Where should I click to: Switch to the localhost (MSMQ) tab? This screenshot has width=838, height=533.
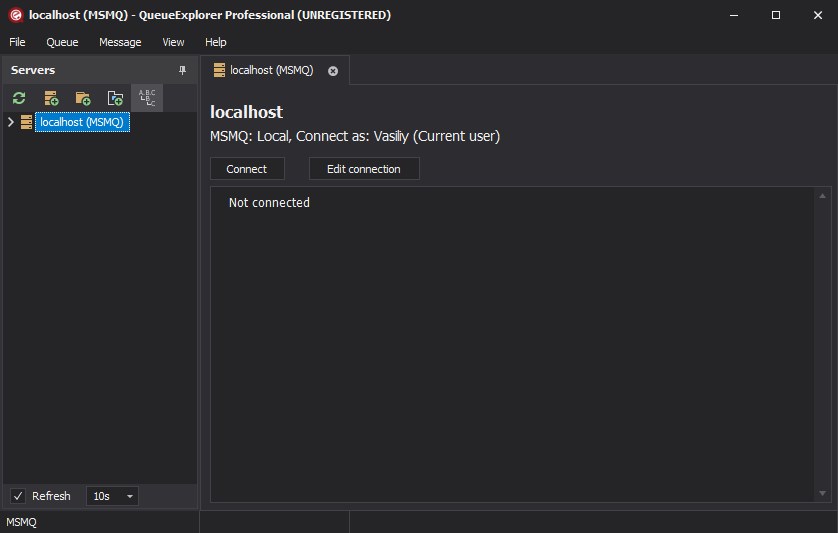tap(270, 71)
